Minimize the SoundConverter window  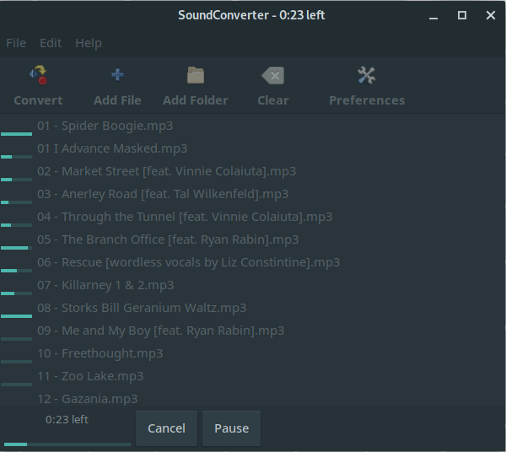433,15
